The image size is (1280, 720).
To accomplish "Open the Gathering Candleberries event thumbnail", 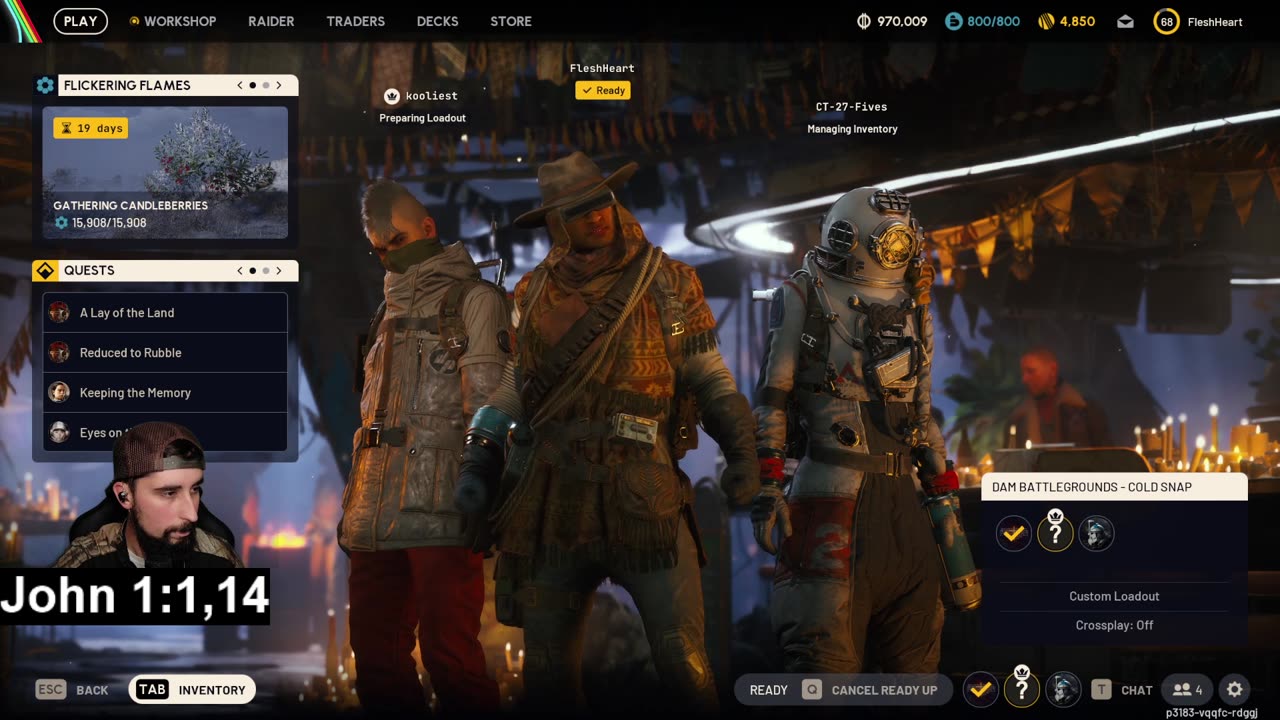I will pos(165,172).
